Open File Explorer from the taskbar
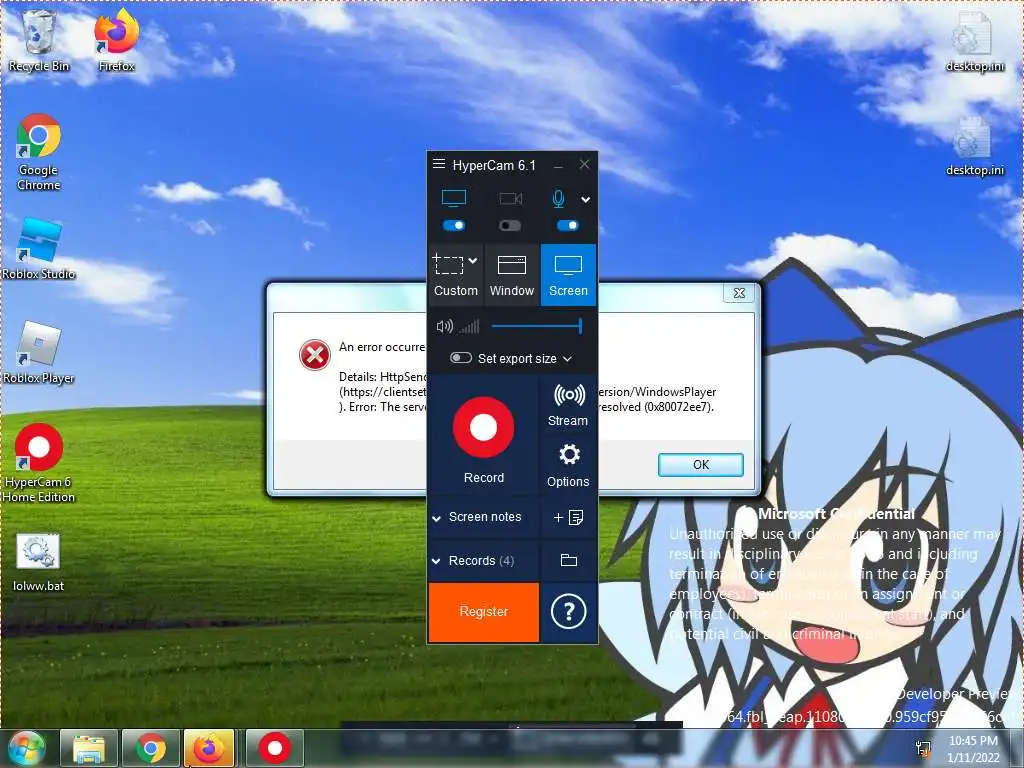The width and height of the screenshot is (1024, 768). 89,748
